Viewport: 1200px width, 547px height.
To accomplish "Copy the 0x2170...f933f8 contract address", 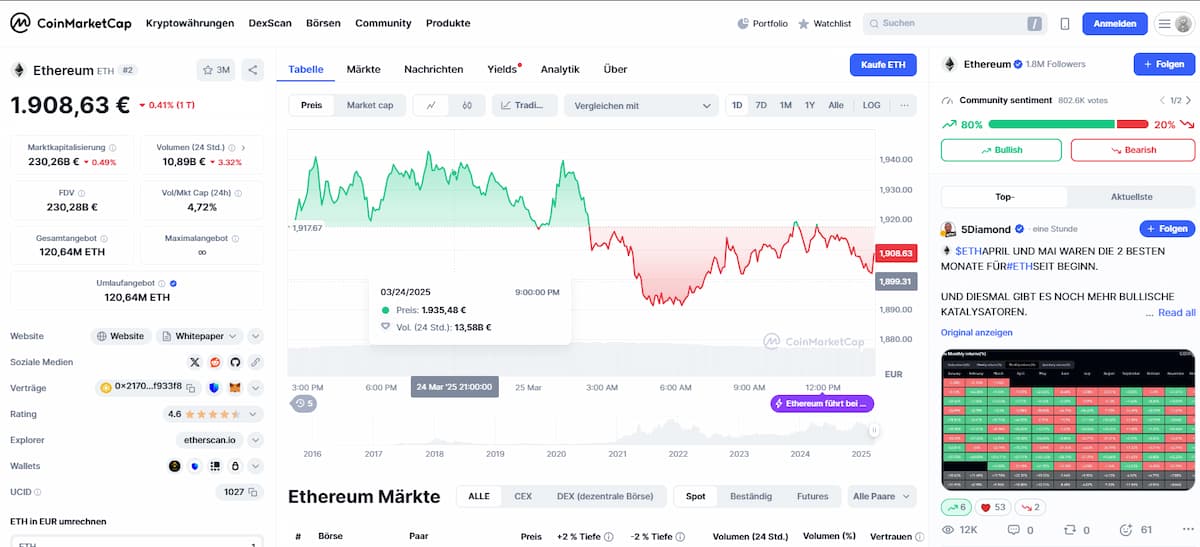I will tap(193, 387).
